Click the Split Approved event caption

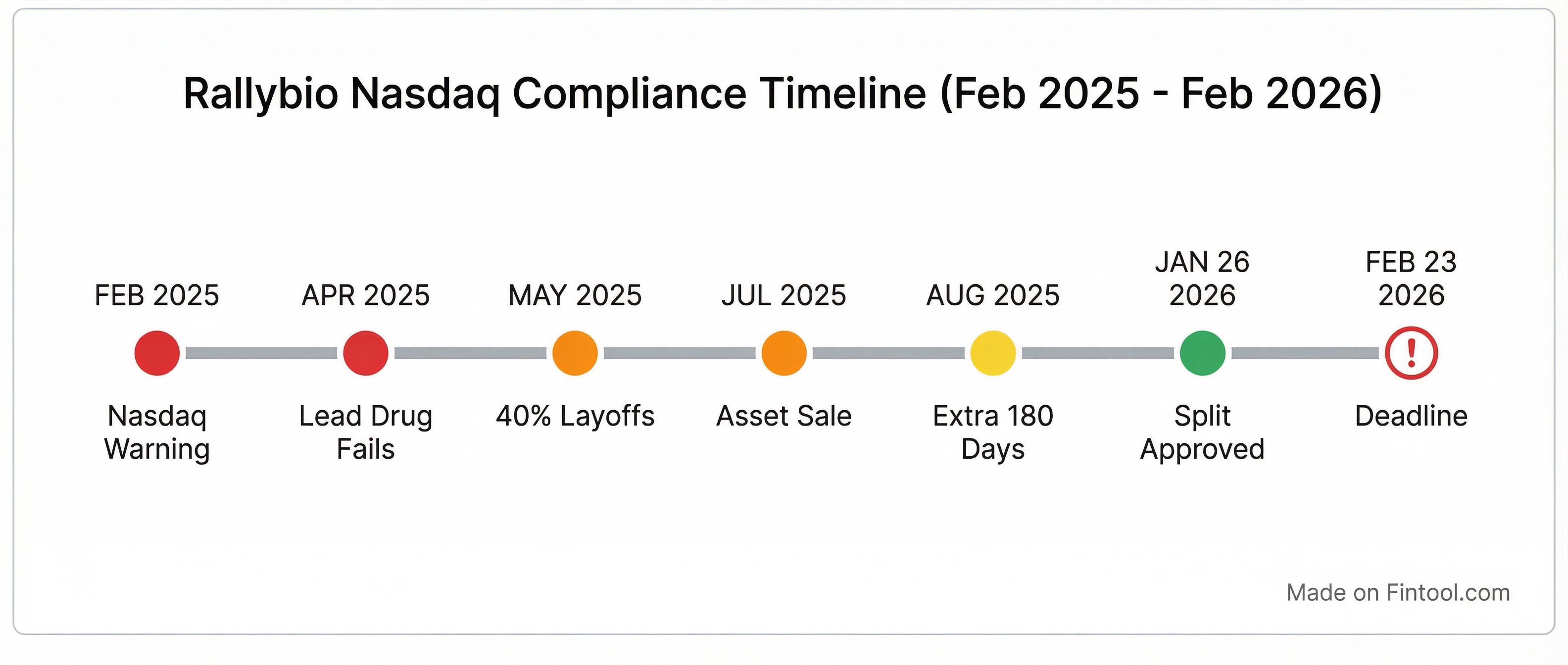pyautogui.click(x=1202, y=432)
